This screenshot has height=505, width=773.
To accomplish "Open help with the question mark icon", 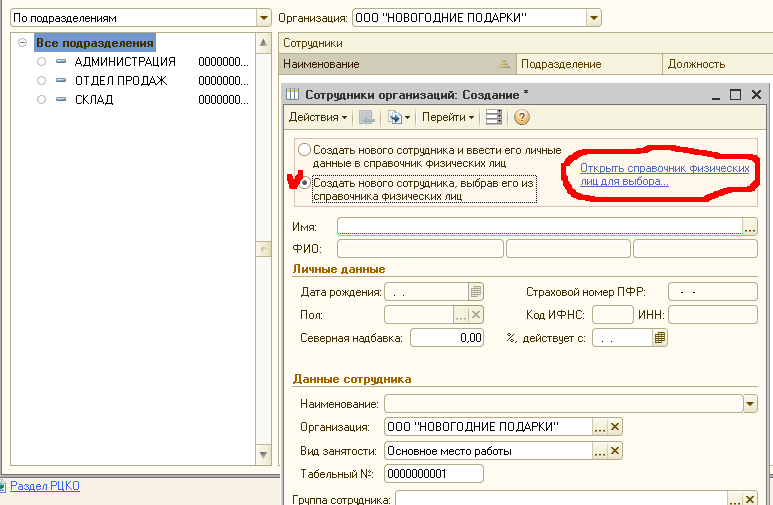I will pyautogui.click(x=521, y=117).
